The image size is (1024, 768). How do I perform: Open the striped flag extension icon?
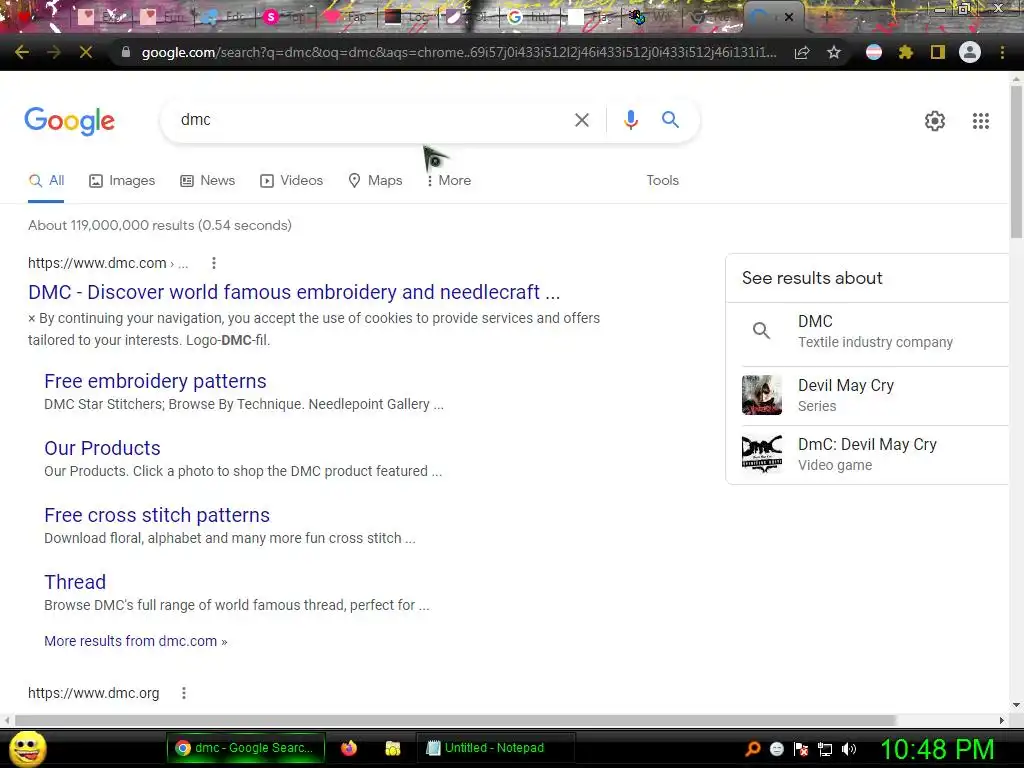click(874, 52)
